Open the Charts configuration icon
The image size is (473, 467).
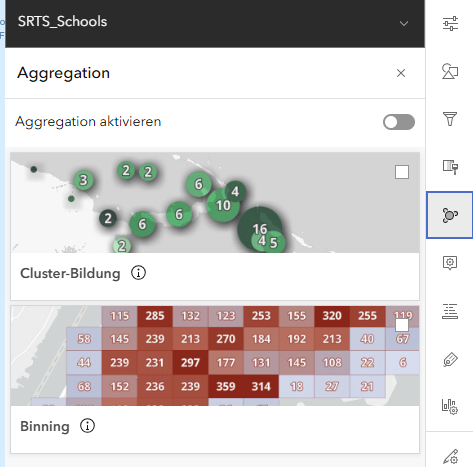tap(450, 407)
